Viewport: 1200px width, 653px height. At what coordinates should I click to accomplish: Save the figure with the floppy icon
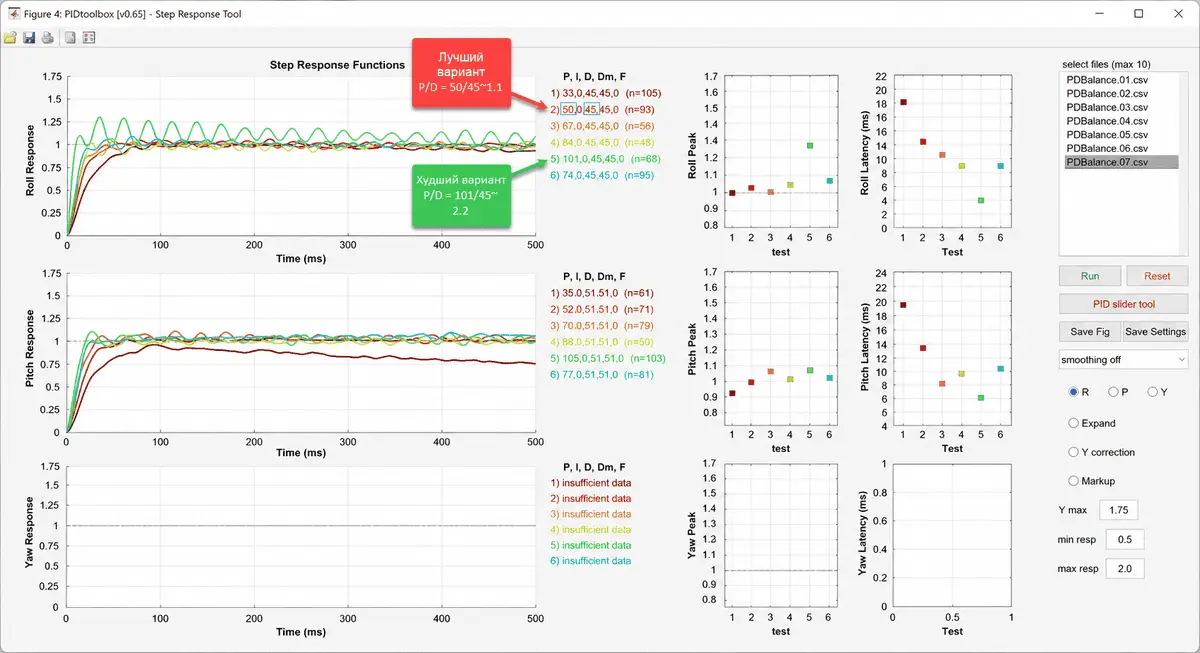tap(29, 38)
